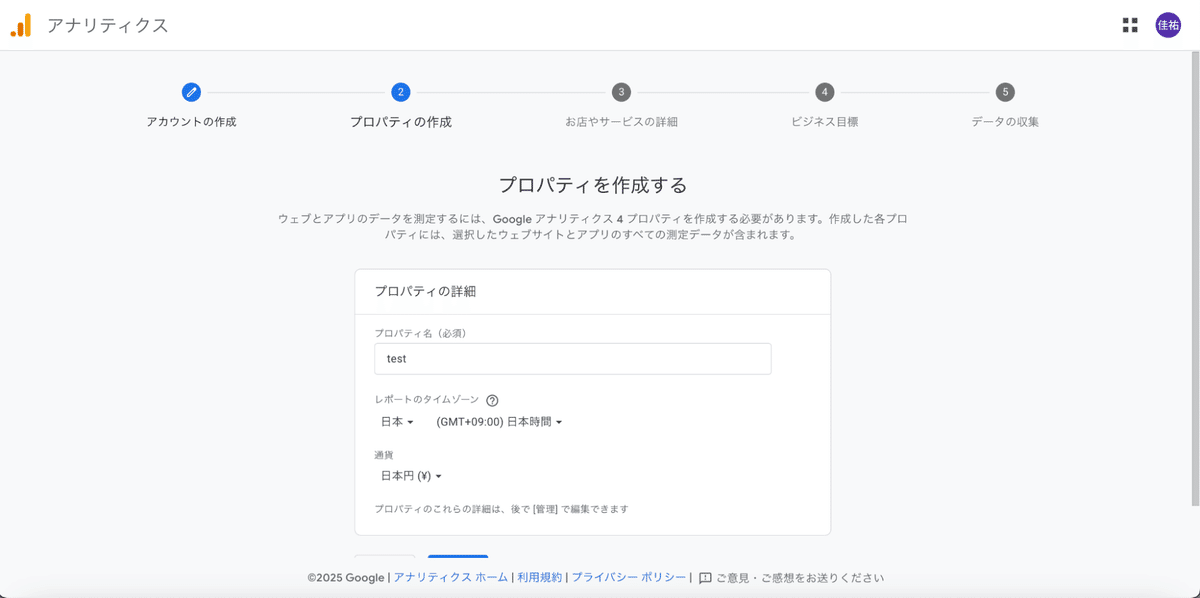The width and height of the screenshot is (1200, 598).
Task: Click ご意見・ご感想をお送りください feedback link
Action: coord(799,578)
